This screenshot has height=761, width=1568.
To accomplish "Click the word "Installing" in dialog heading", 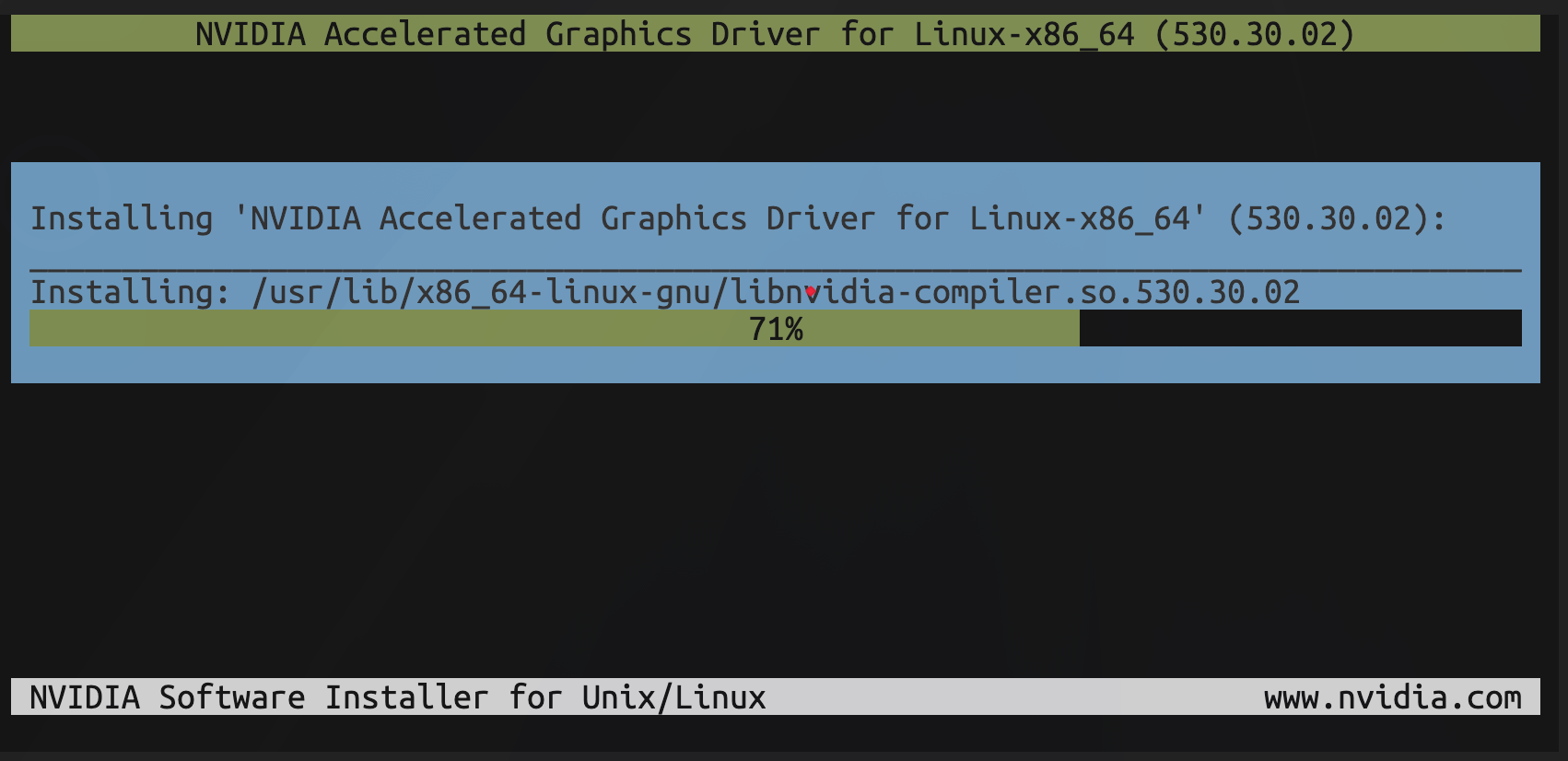I will click(x=121, y=218).
